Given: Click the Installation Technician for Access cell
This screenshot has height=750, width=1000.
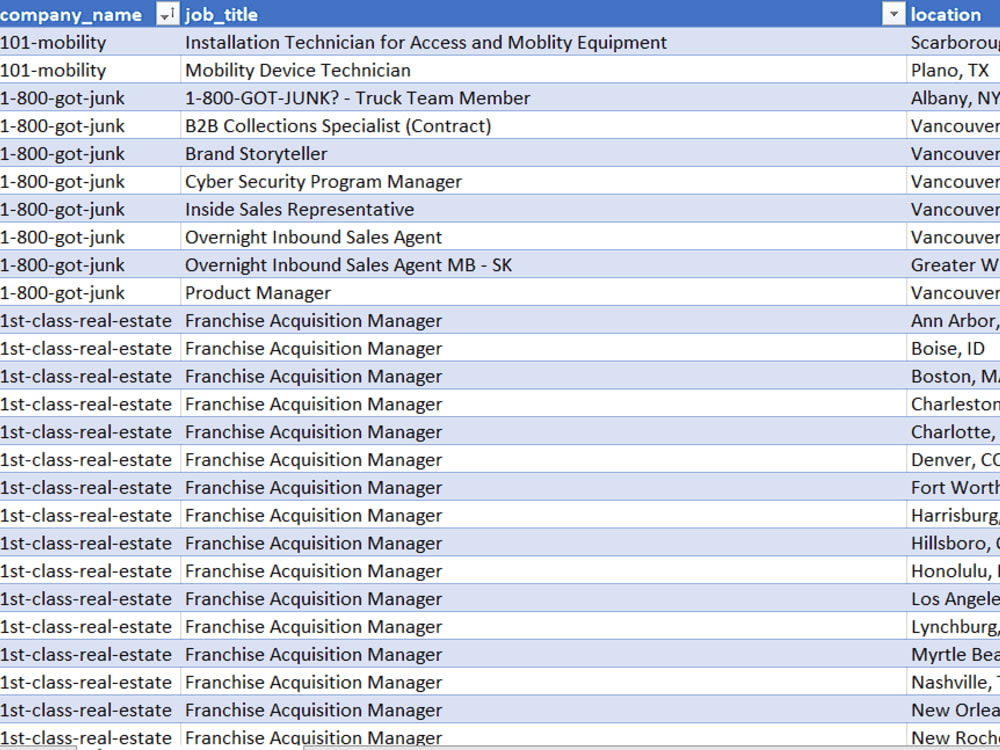Looking at the screenshot, I should click(x=543, y=43).
